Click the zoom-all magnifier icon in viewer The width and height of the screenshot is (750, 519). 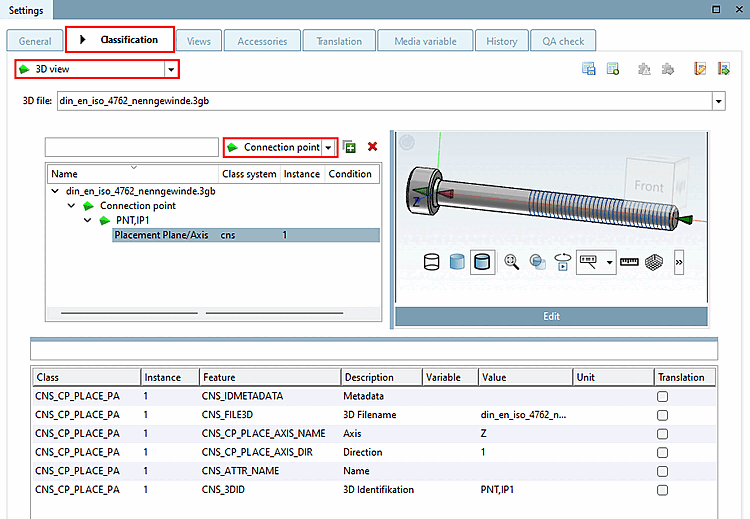(x=511, y=262)
